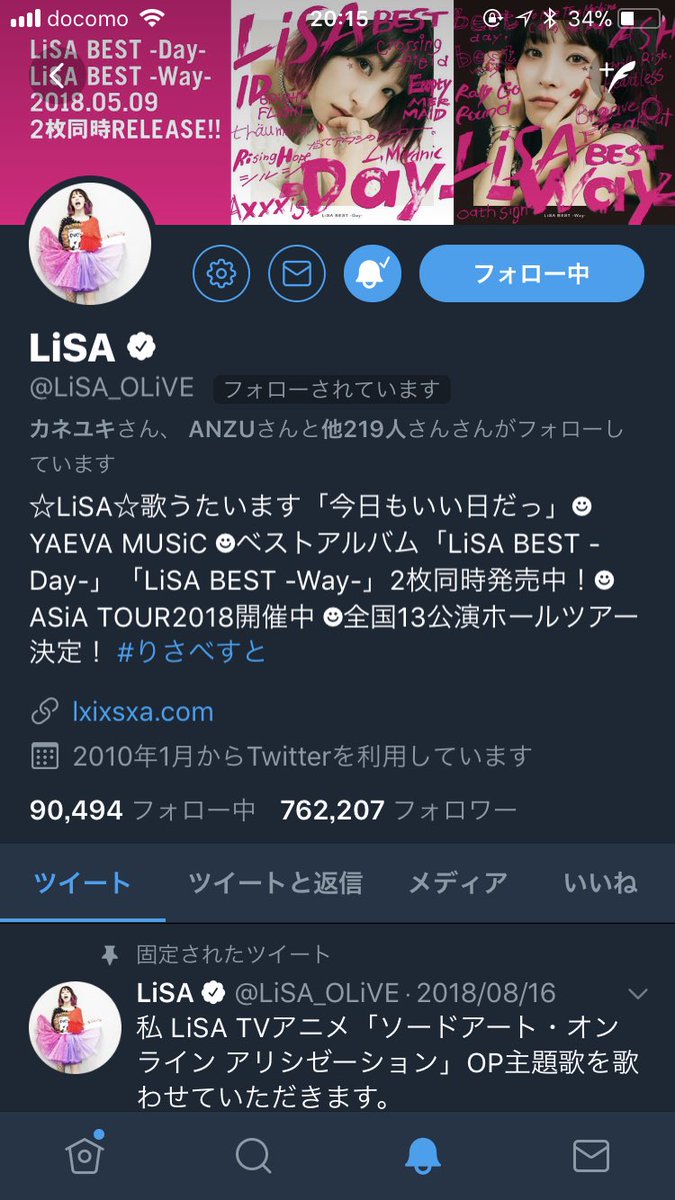Expand the pinned tweet options chevron
The width and height of the screenshot is (675, 1200).
[637, 994]
